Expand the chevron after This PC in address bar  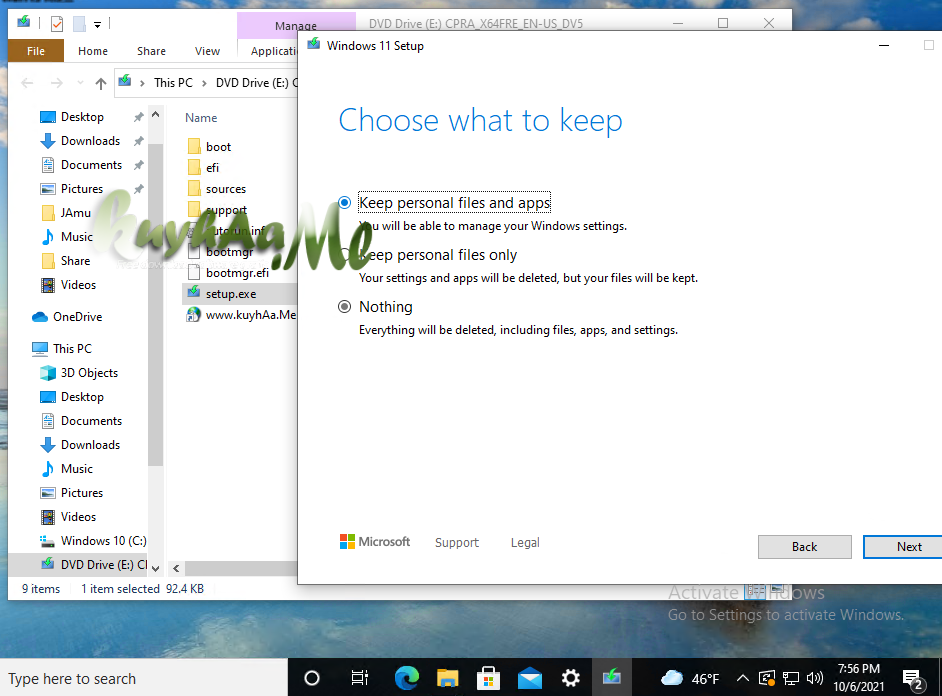pyautogui.click(x=204, y=83)
